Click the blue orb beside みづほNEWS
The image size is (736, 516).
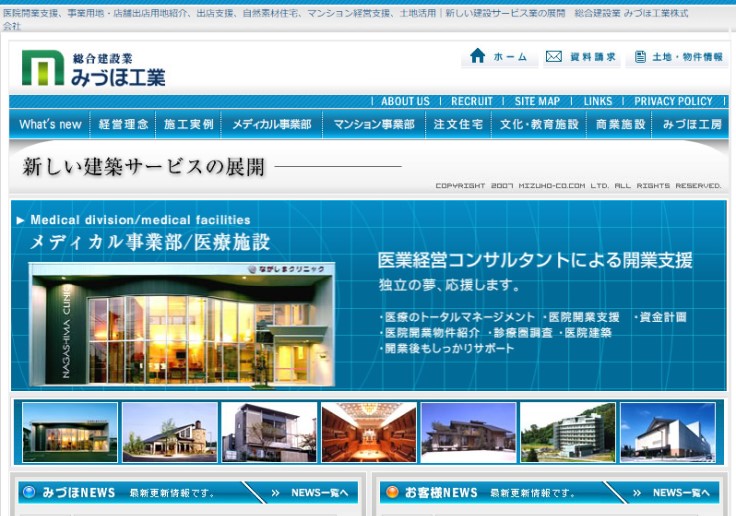click(29, 493)
